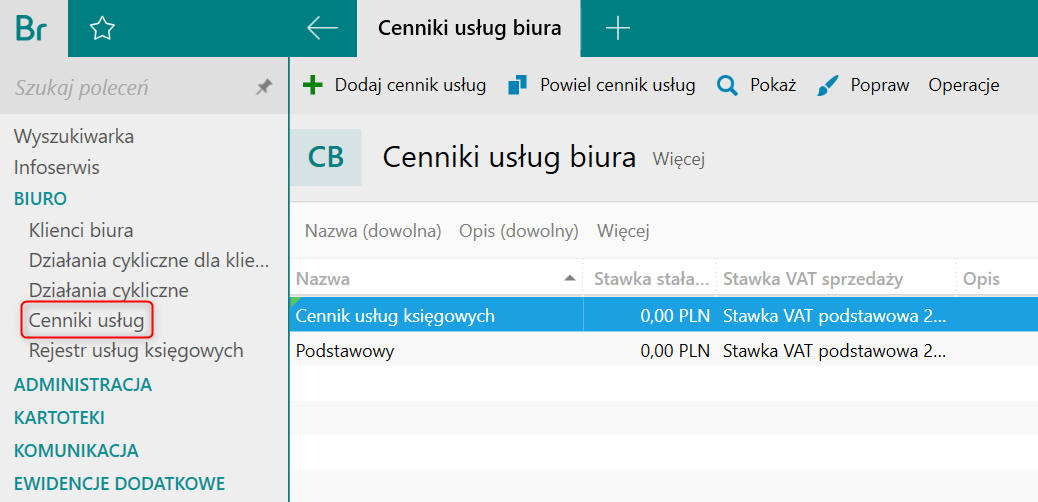Viewport: 1038px width, 502px height.
Task: Open the Operacje menu
Action: (964, 85)
